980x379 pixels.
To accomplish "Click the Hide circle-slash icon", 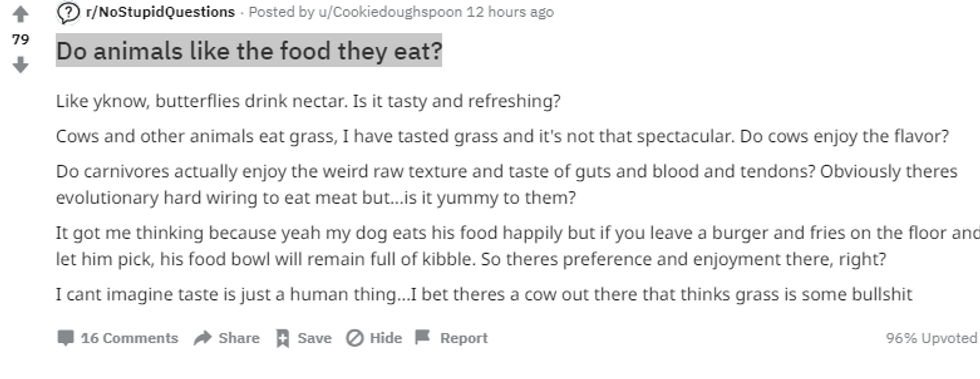I will 355,338.
